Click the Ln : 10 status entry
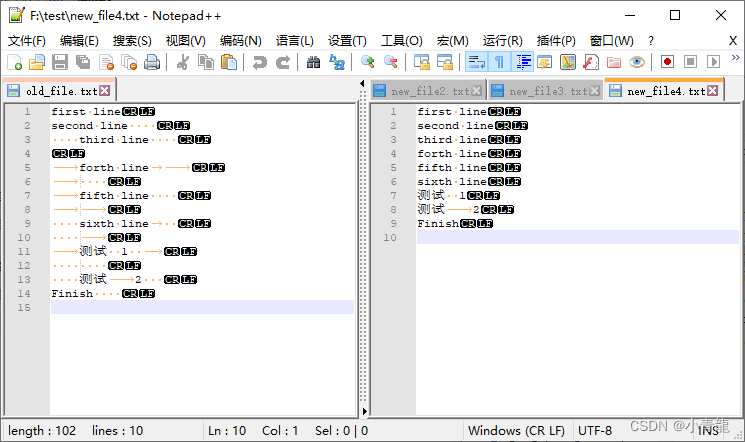This screenshot has height=442, width=745. [227, 431]
